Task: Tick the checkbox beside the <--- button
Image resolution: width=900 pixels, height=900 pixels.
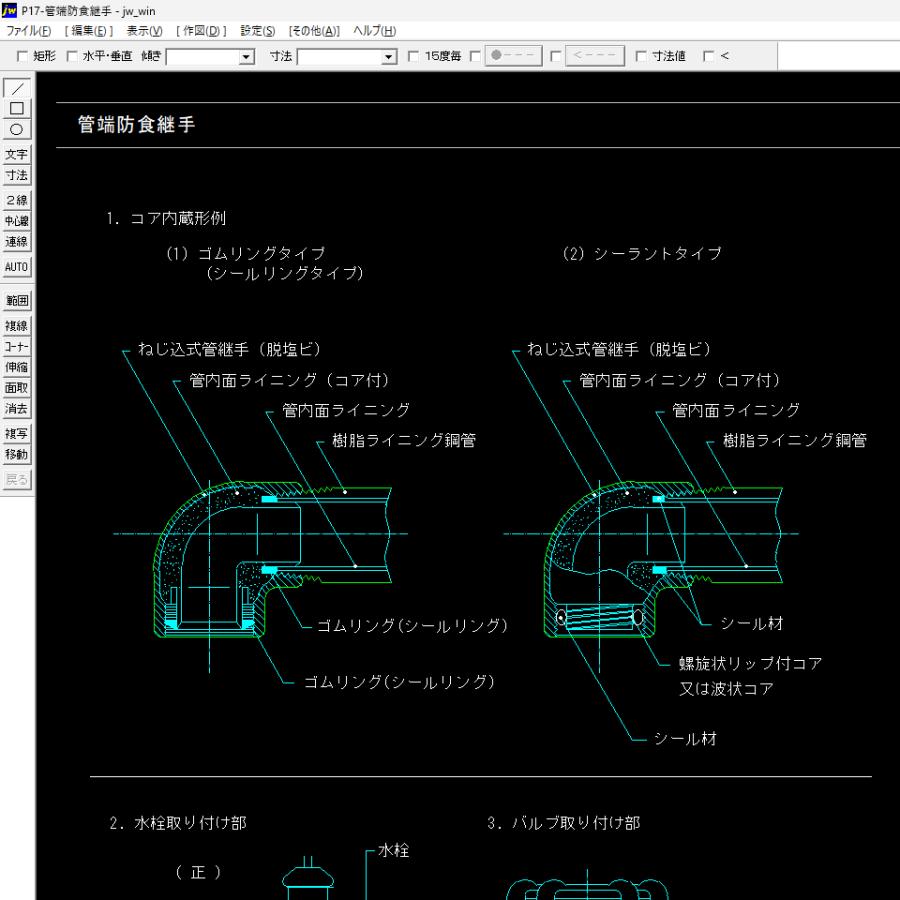Action: pyautogui.click(x=555, y=56)
